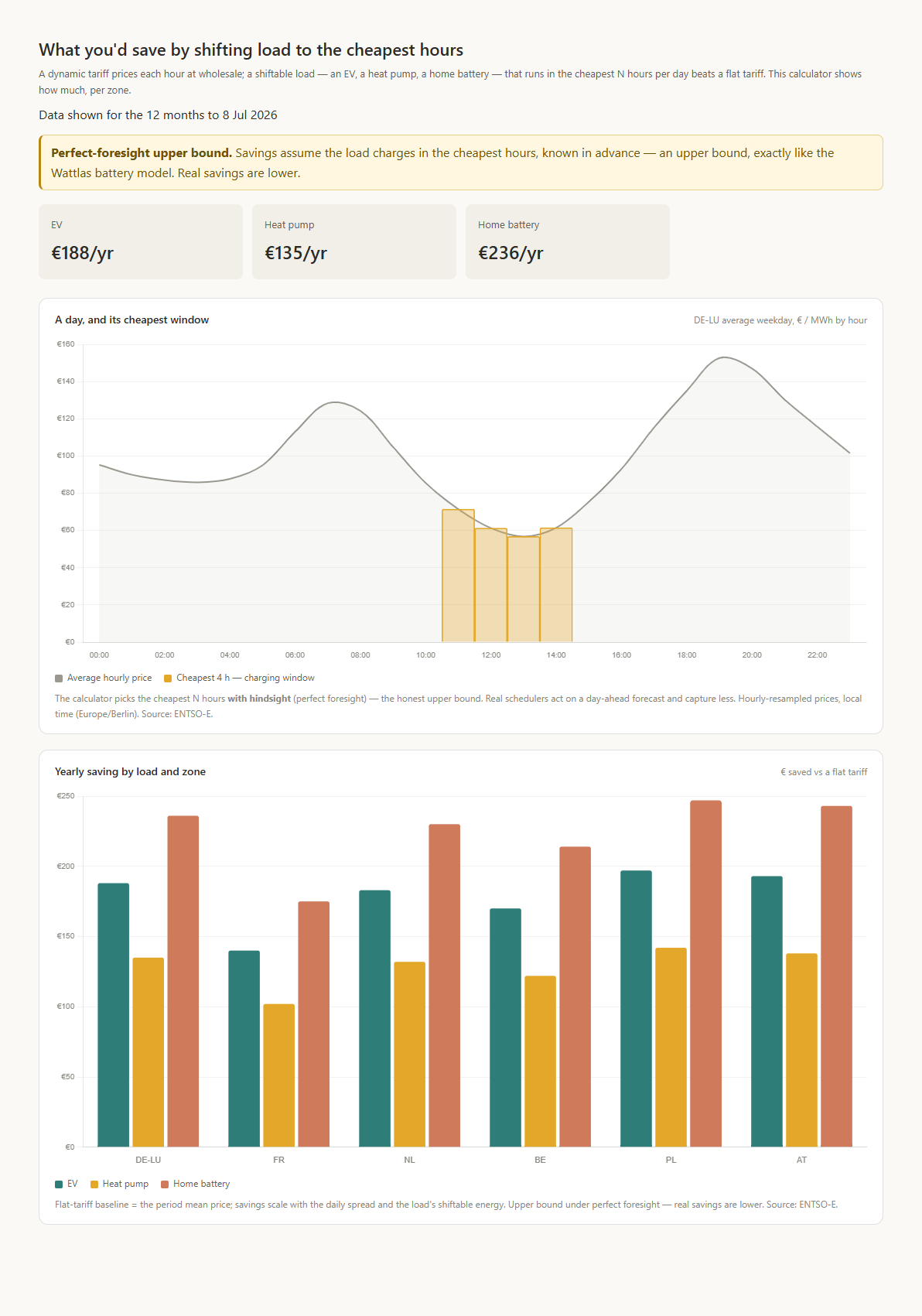Screen dimensions: 922x1316
Task: Toggle the EV series legend entry
Action: [67, 1184]
